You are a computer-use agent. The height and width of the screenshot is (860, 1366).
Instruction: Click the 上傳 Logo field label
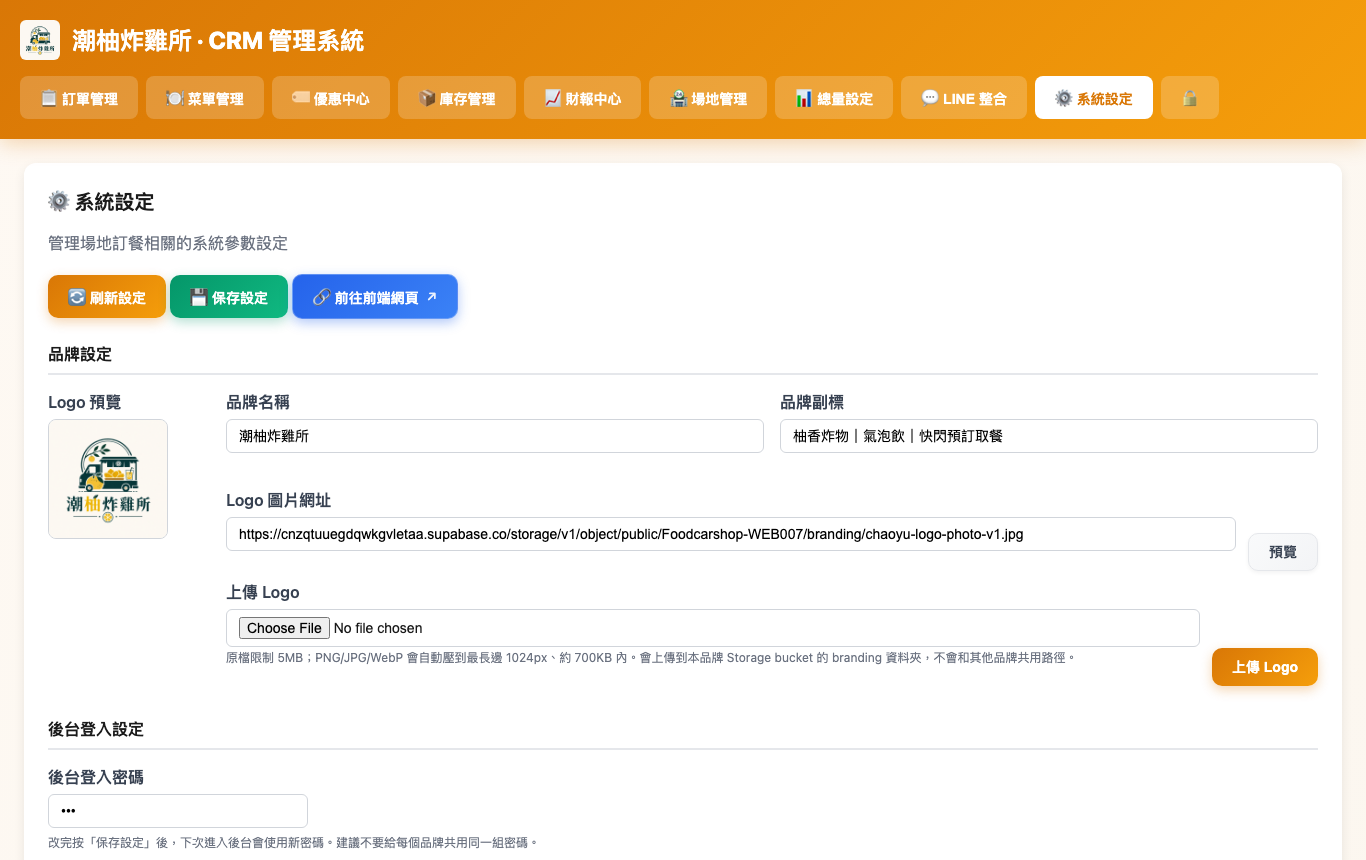[x=263, y=592]
